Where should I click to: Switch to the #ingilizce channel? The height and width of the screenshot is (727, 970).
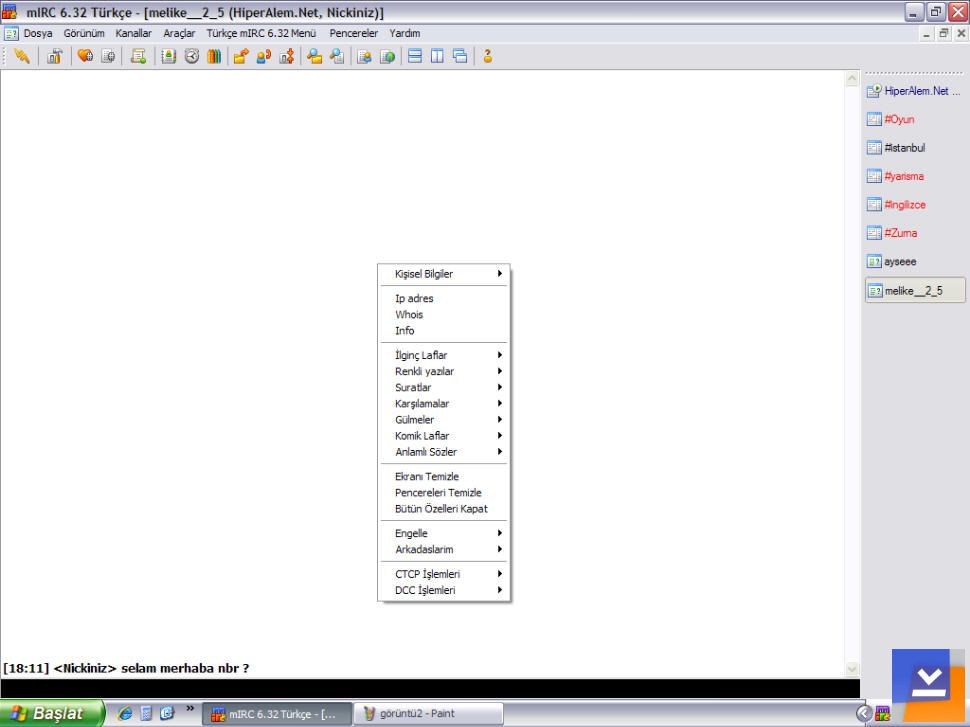point(914,205)
